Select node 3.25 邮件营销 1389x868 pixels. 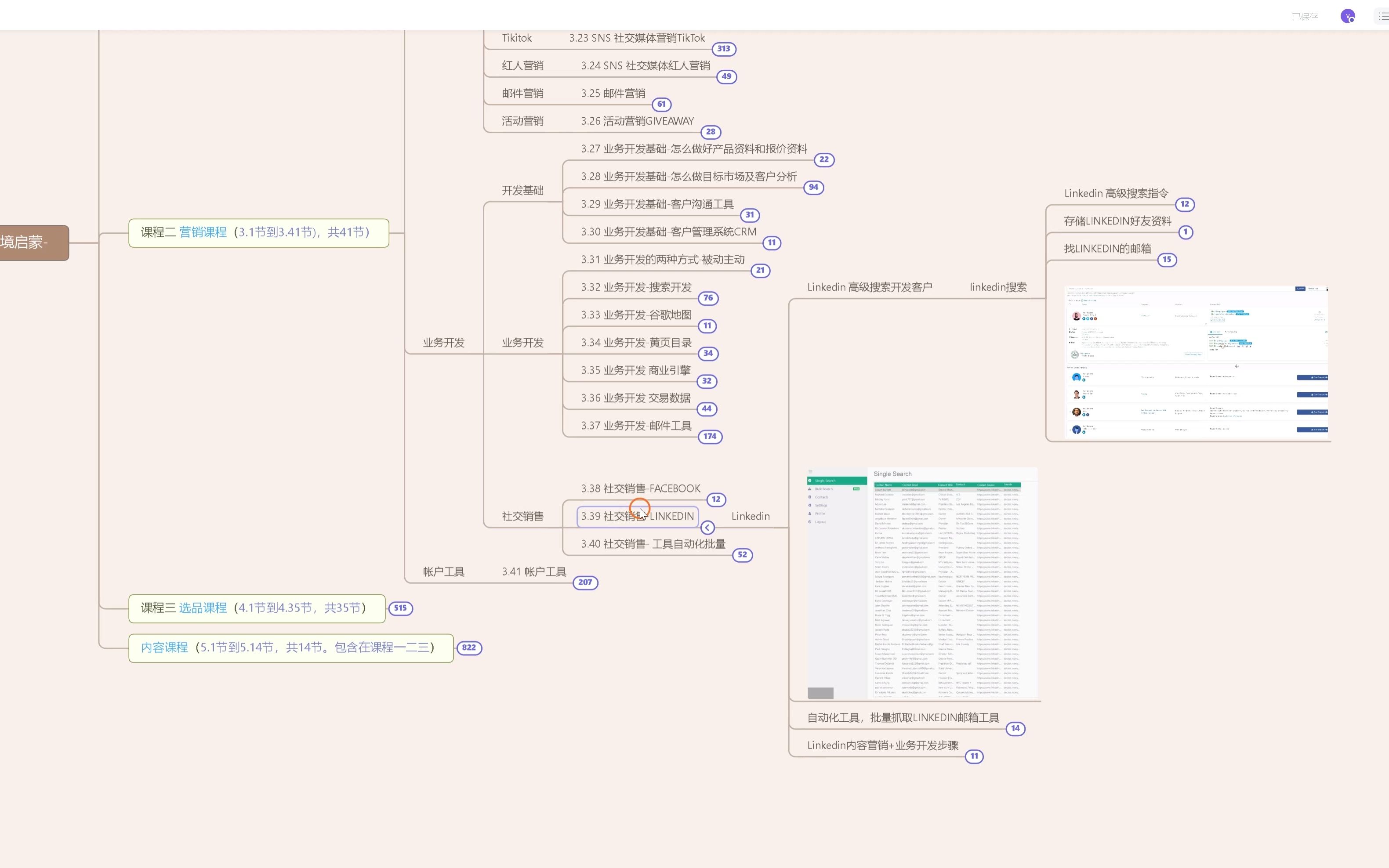(x=613, y=94)
